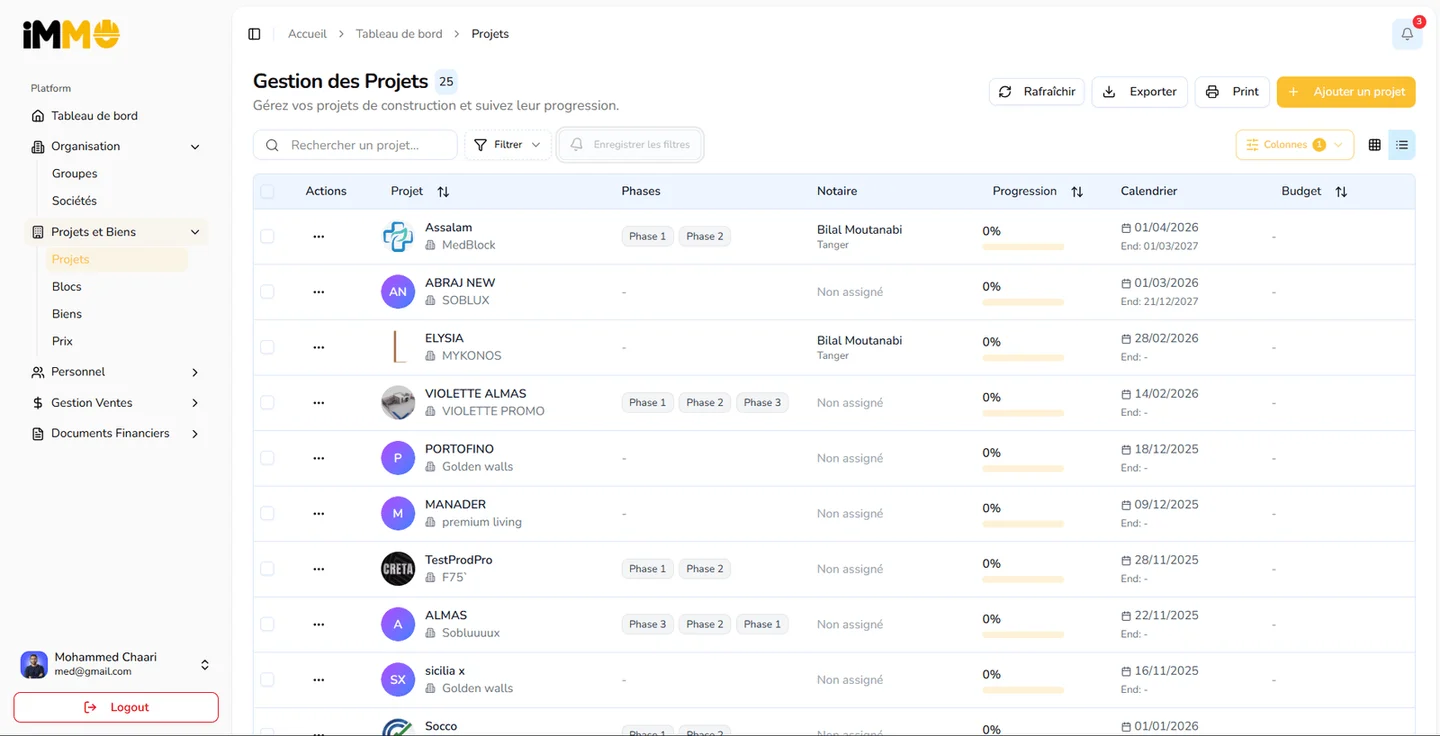
Task: Click the Assalam project logo
Action: [398, 237]
